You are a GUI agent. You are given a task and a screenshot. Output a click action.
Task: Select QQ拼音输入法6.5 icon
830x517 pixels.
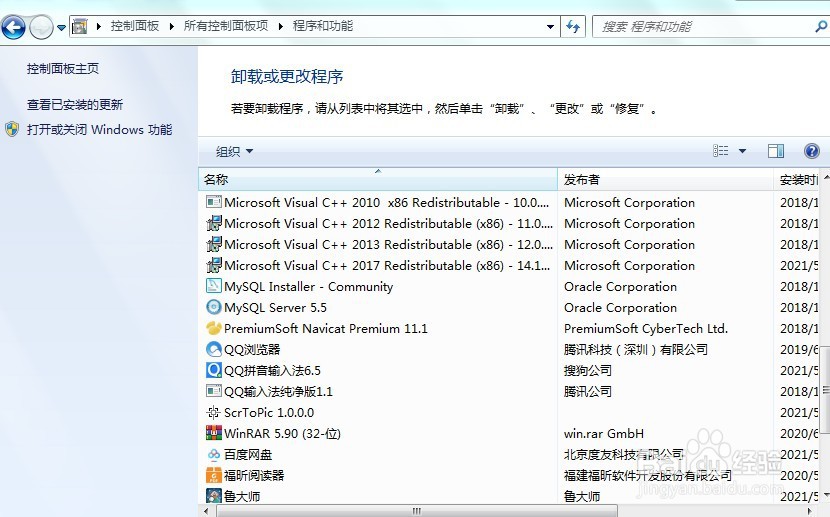click(213, 370)
